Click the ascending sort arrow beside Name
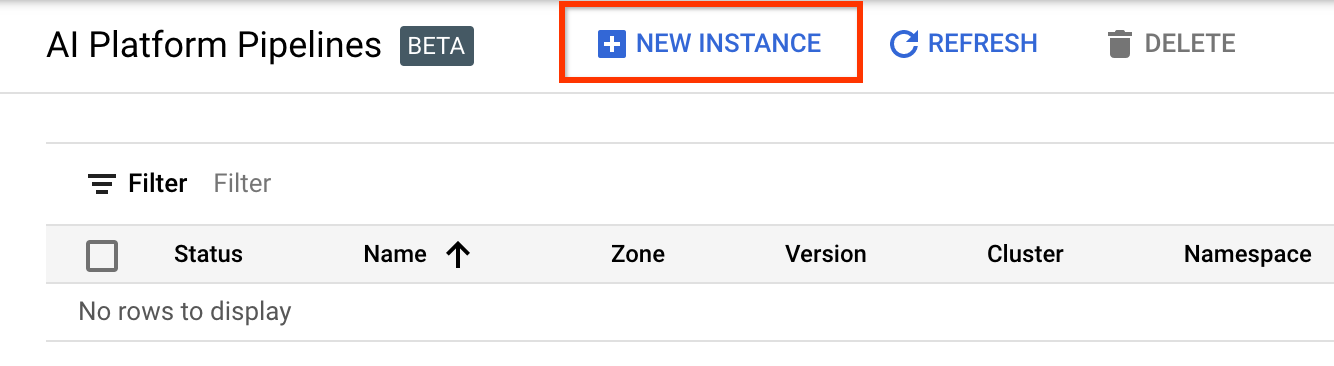This screenshot has height=366, width=1334. click(458, 256)
